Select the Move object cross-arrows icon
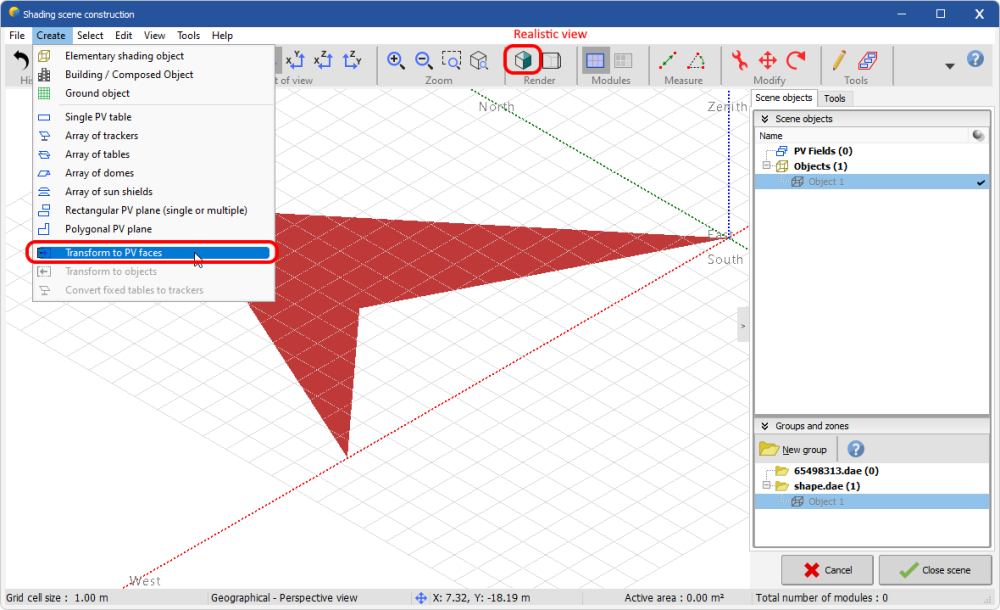 (768, 60)
